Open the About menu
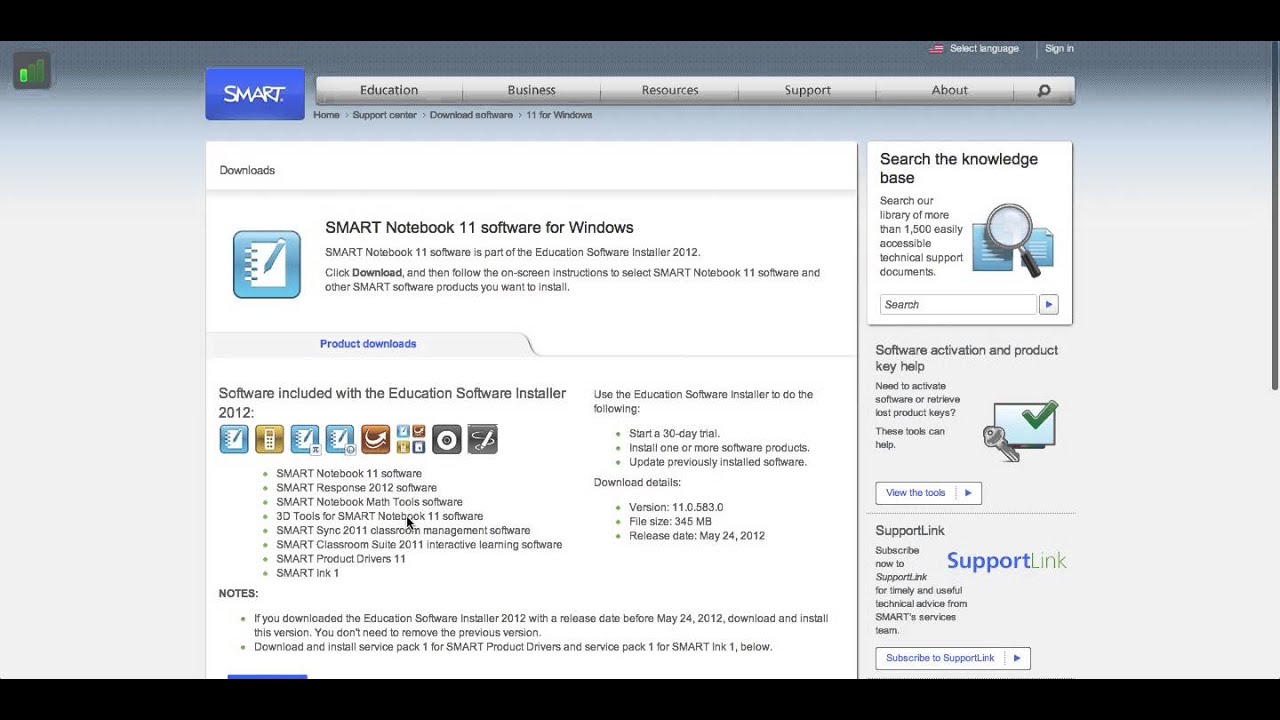This screenshot has width=1280, height=720. click(x=949, y=90)
